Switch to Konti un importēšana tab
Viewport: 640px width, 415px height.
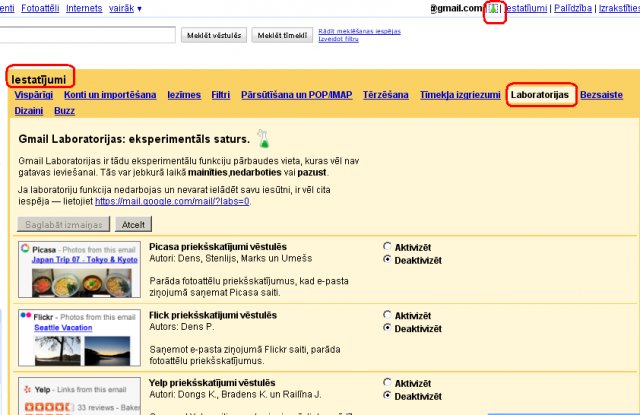tap(110, 95)
